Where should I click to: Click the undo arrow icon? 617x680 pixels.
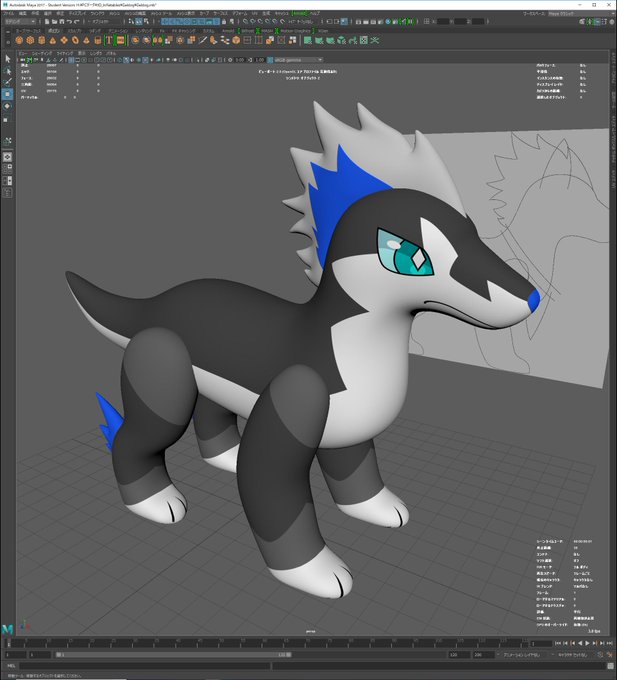(x=69, y=21)
